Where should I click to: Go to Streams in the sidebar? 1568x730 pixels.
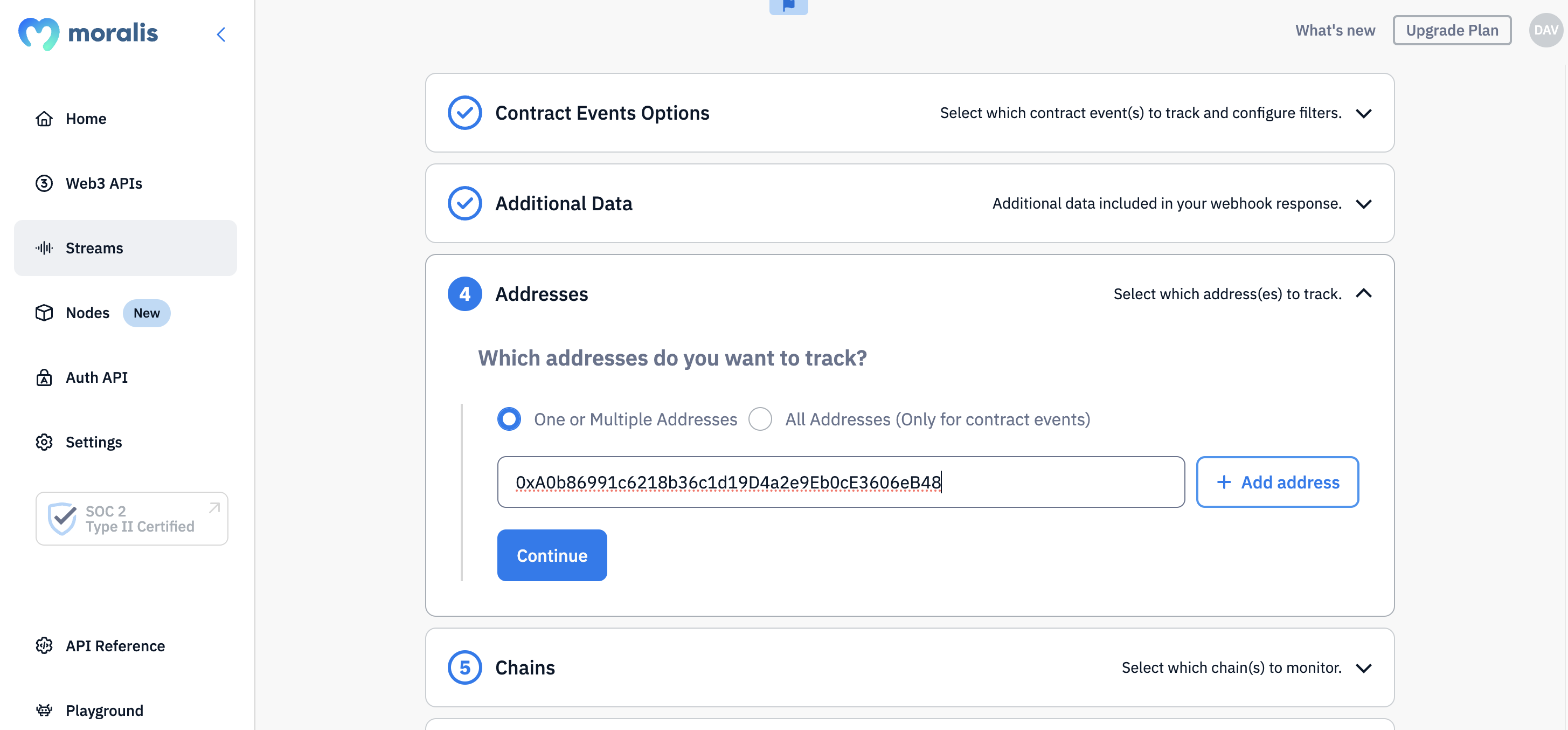pos(126,248)
